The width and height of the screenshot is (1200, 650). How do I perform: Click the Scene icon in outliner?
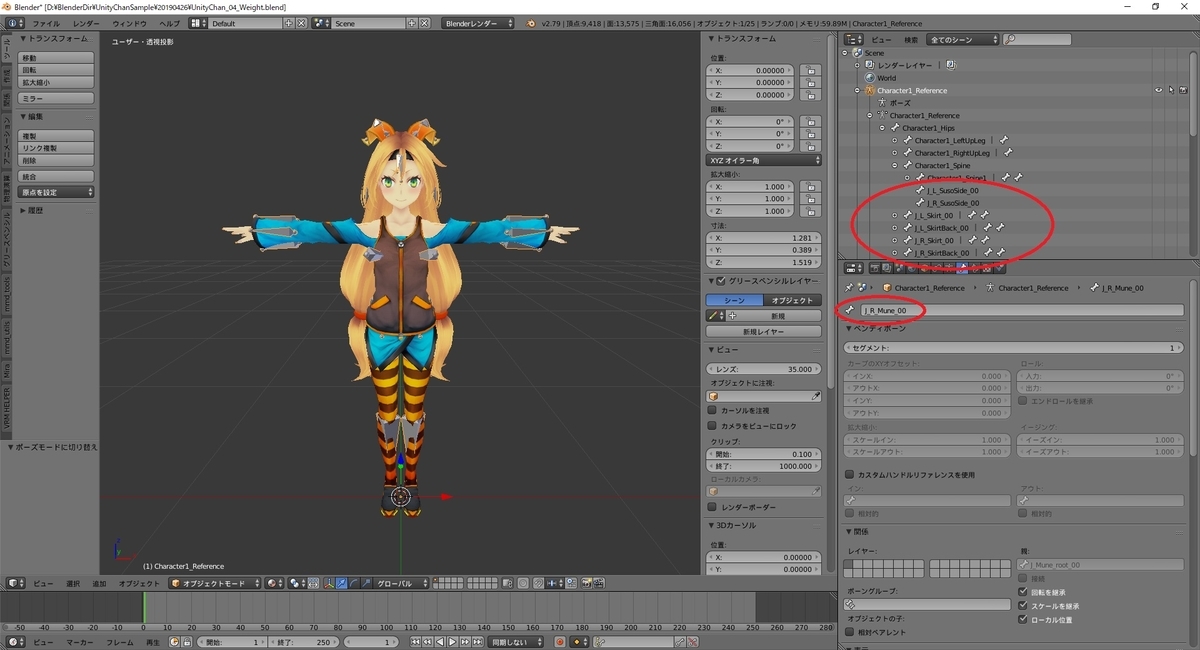coord(857,53)
